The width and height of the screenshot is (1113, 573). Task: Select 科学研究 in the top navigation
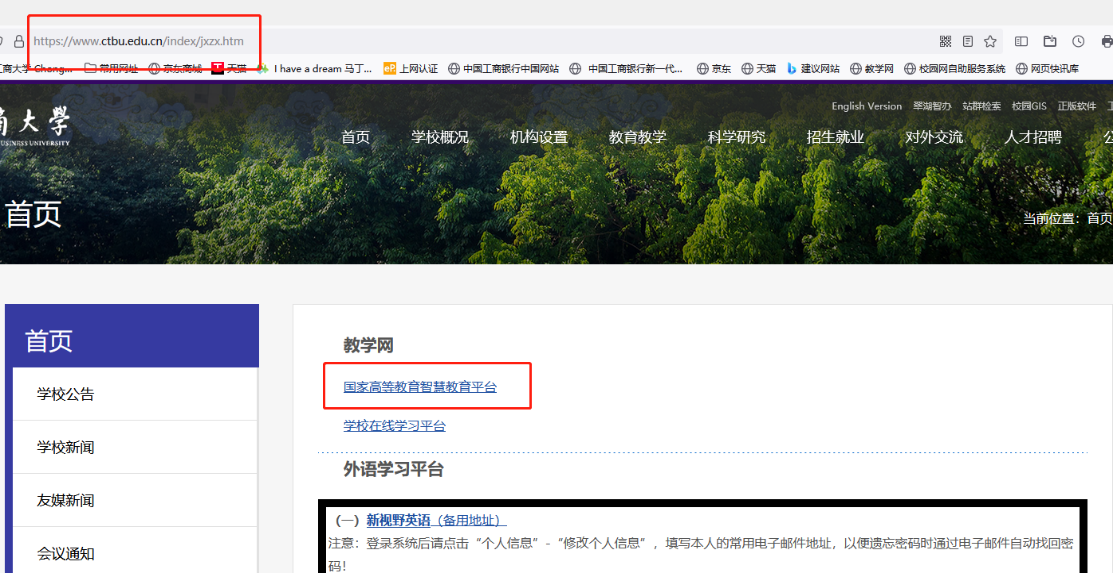[736, 137]
